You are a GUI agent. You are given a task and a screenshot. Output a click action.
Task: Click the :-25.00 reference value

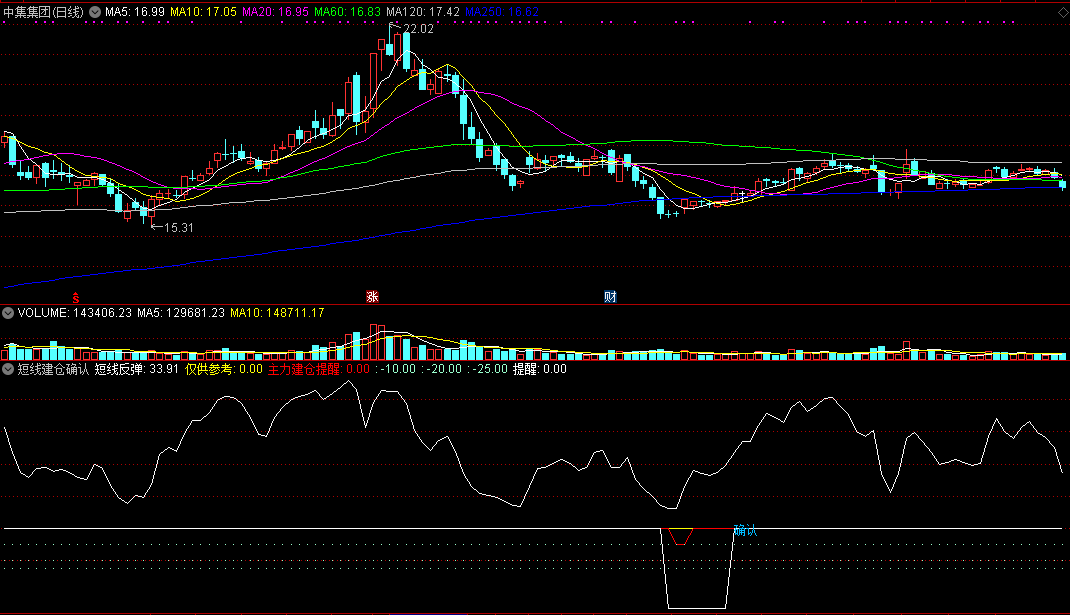[x=487, y=369]
